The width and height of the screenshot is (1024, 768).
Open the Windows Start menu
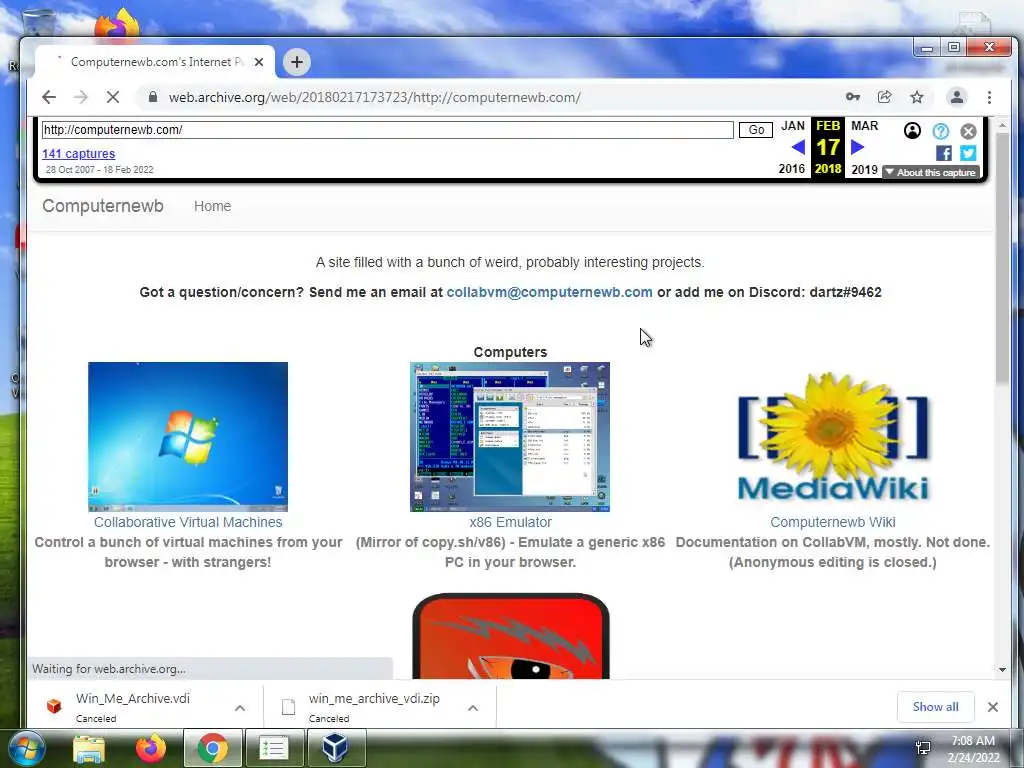click(x=26, y=748)
